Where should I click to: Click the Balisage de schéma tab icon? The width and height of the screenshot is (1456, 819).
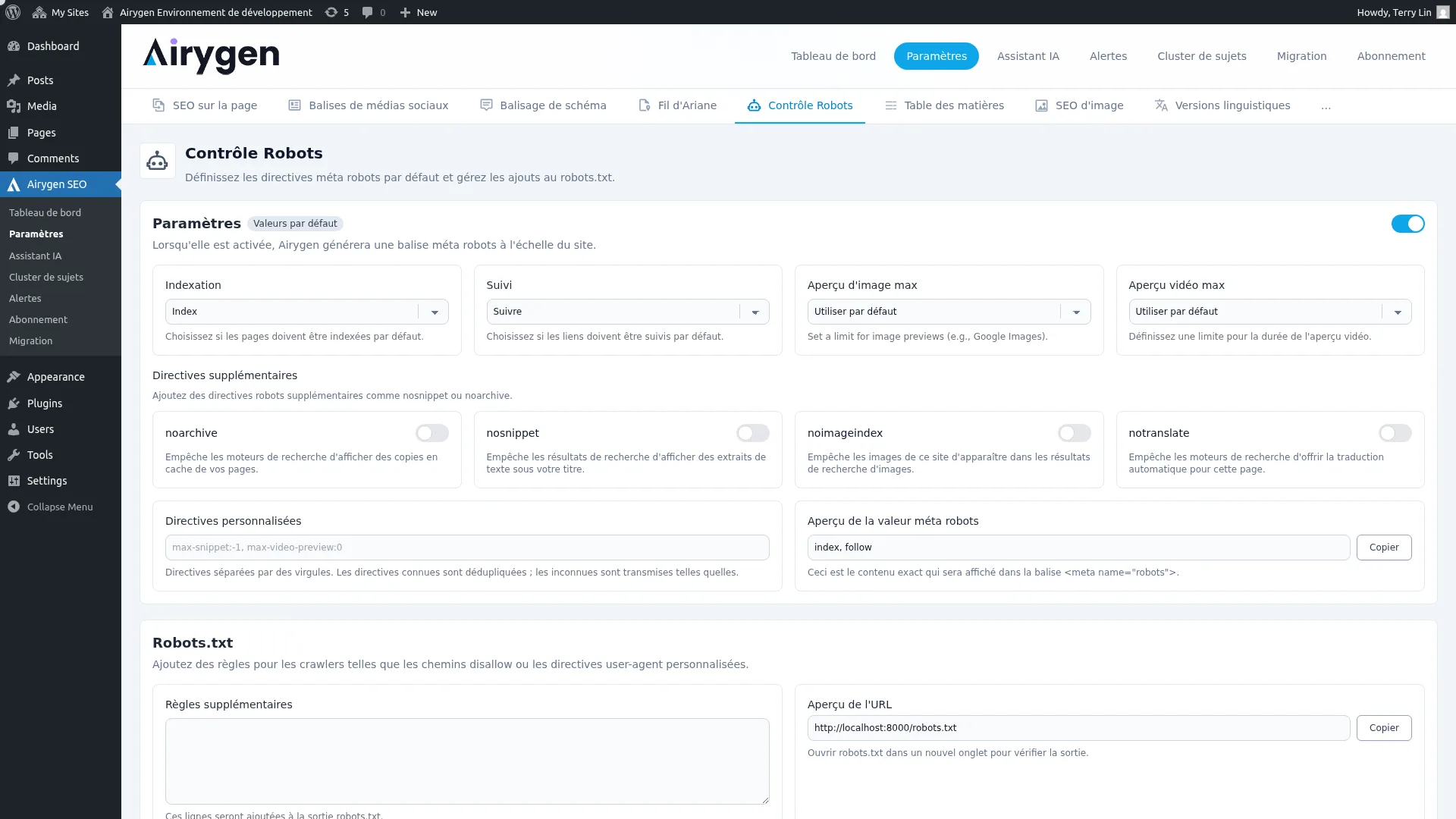[x=486, y=105]
